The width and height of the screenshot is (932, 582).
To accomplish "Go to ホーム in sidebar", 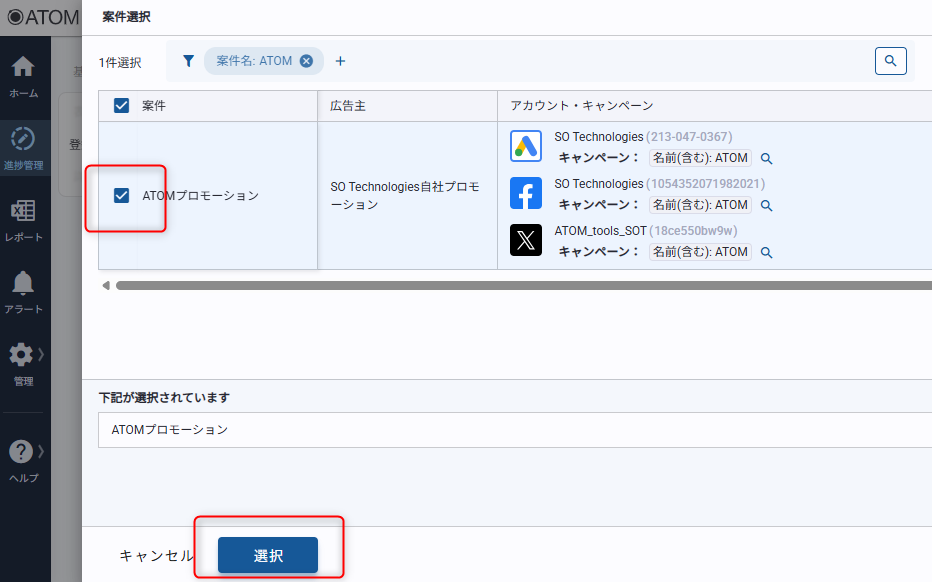I will point(24,76).
